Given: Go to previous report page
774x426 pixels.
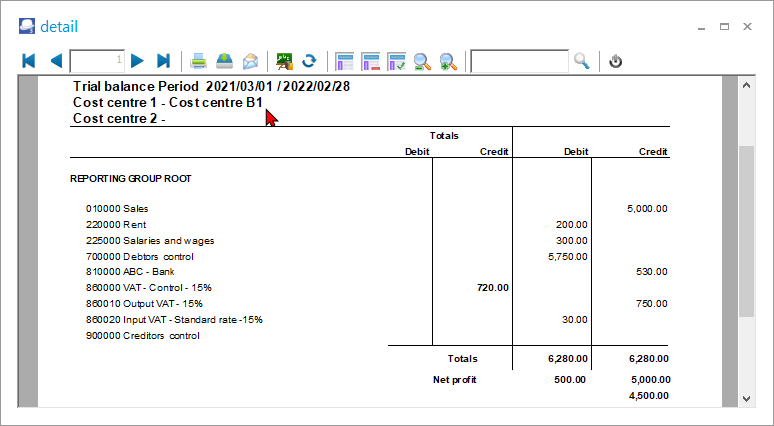Looking at the screenshot, I should (x=56, y=61).
